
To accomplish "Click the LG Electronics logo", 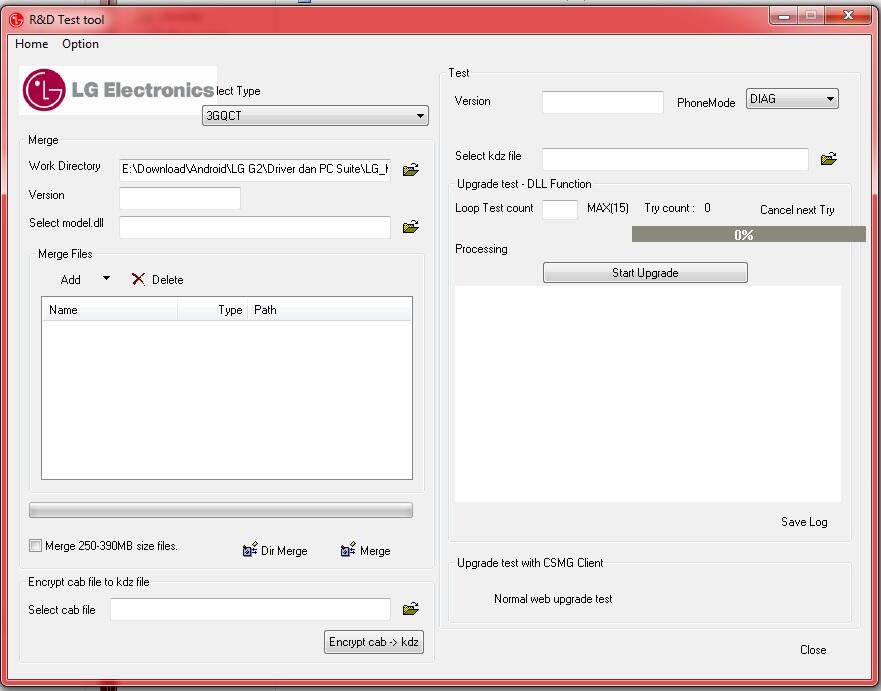I will [x=118, y=90].
